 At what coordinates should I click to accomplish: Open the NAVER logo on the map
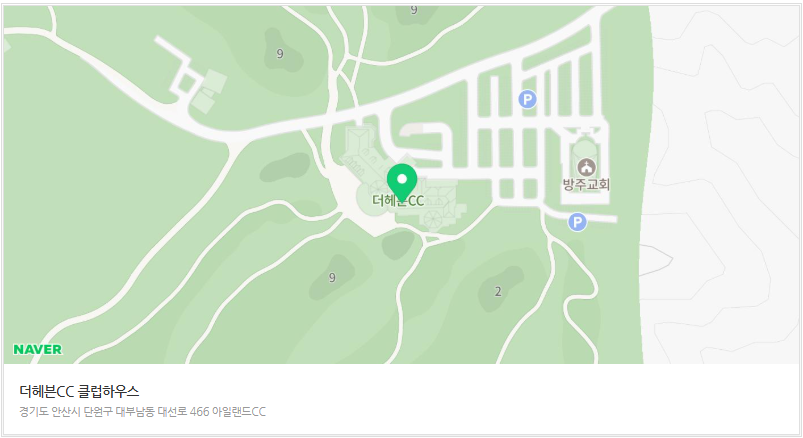(x=37, y=349)
